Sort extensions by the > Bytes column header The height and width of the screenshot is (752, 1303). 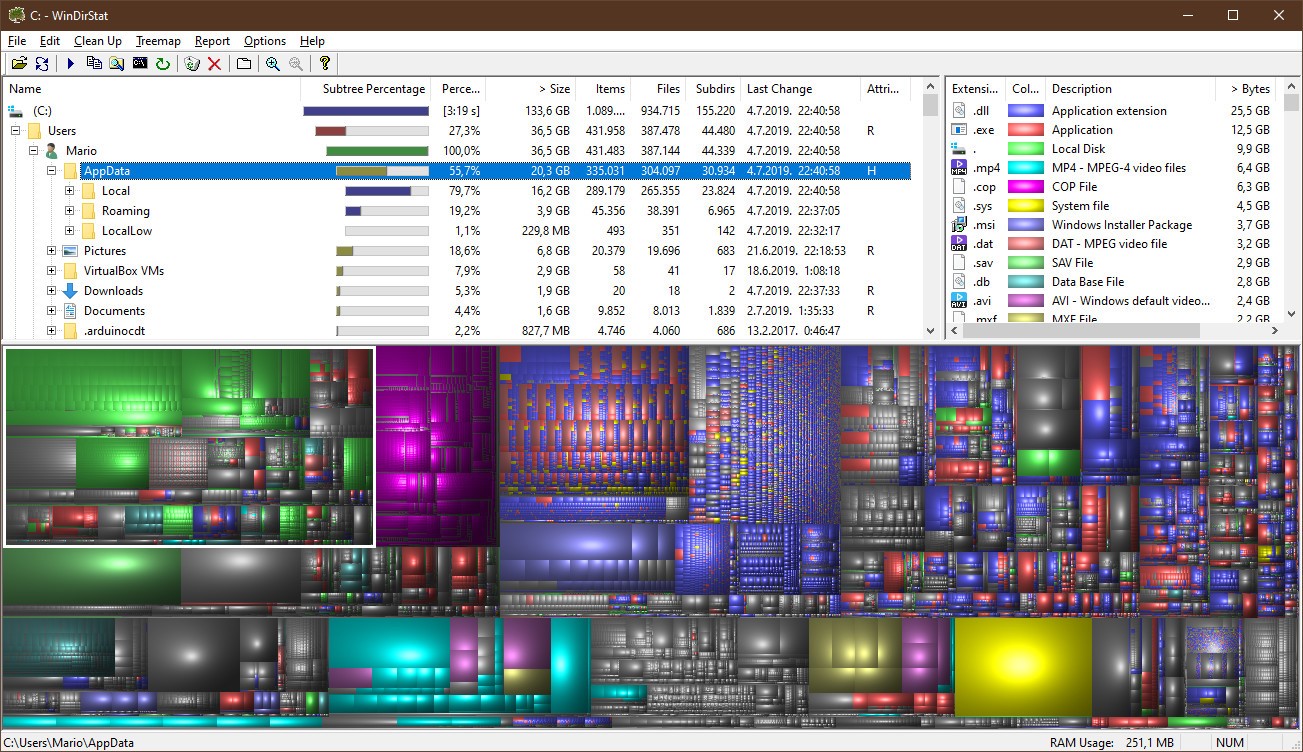(x=1246, y=89)
